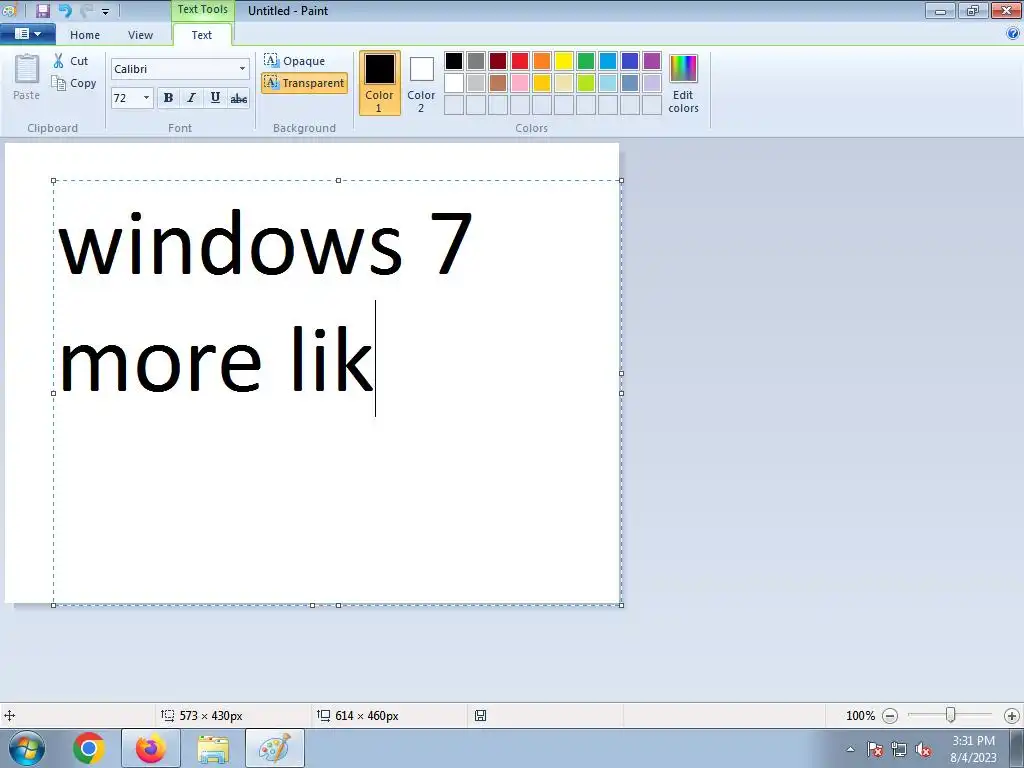The image size is (1024, 768).
Task: Pick the purple color swatch
Action: coord(652,61)
